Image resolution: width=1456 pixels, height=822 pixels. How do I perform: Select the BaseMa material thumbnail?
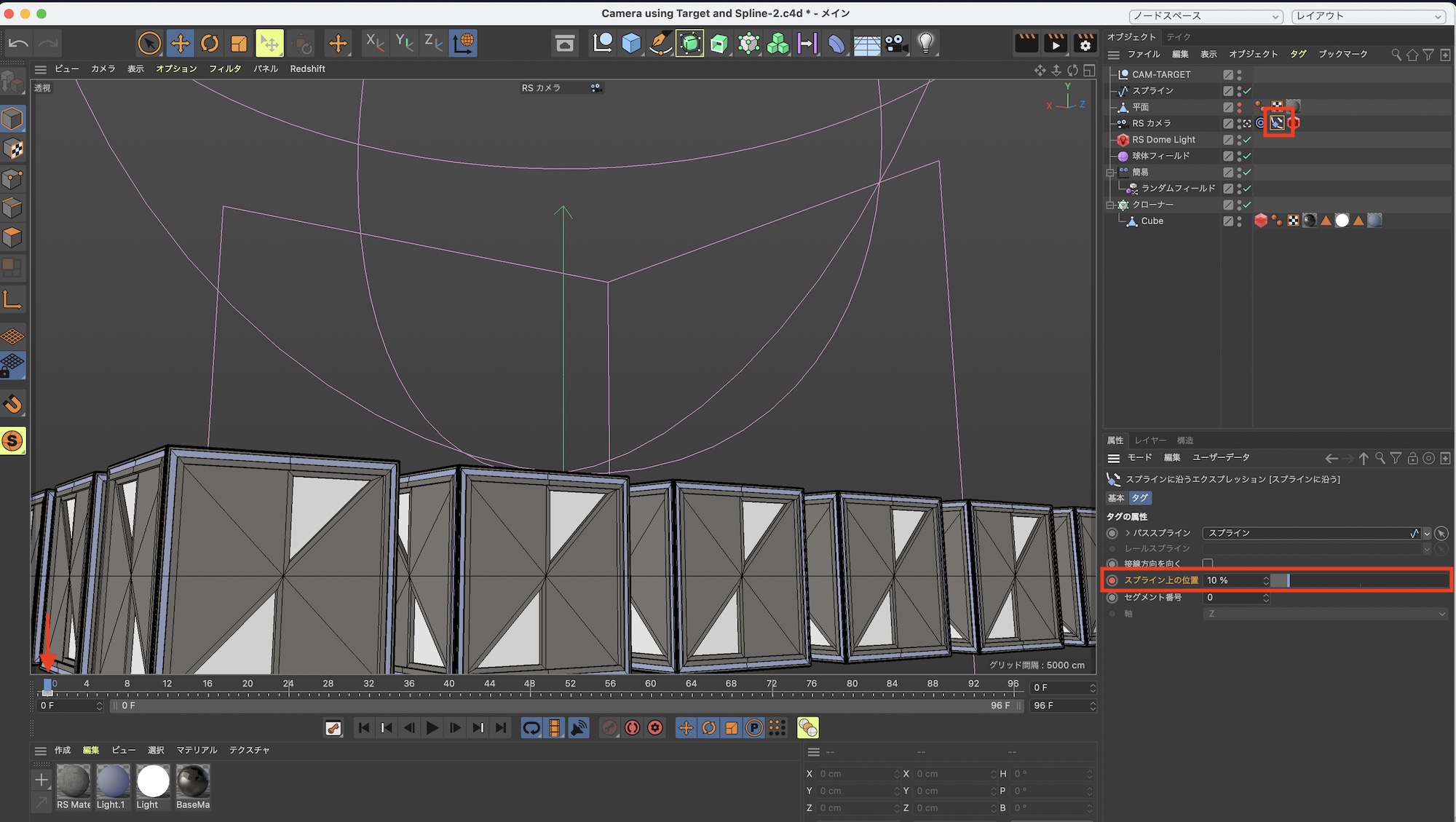[193, 781]
